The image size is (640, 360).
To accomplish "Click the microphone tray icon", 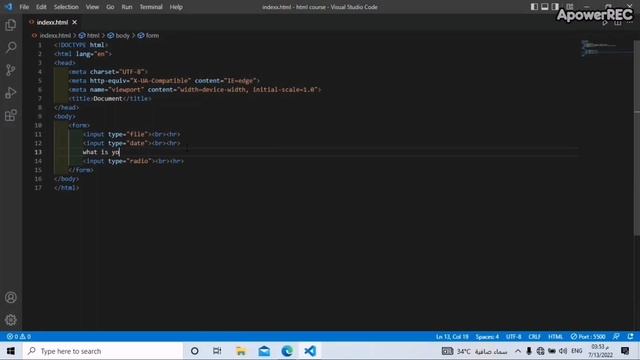I will coord(529,351).
